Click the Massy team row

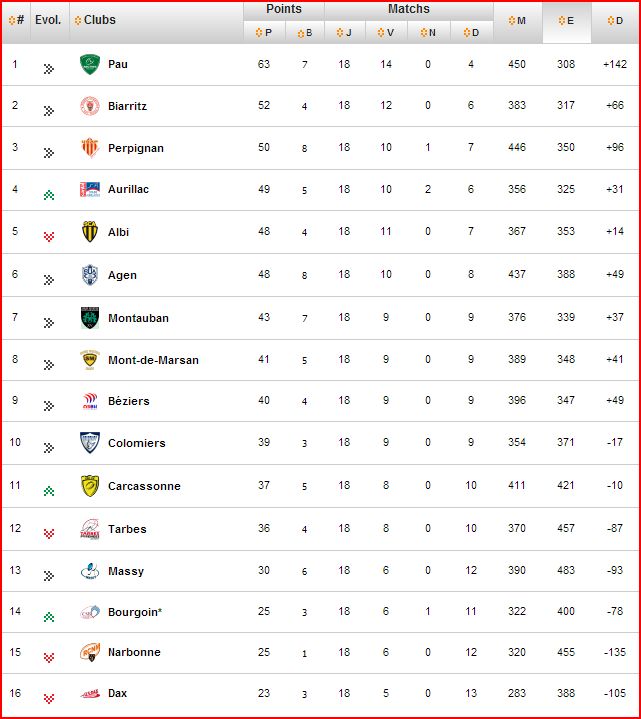coord(320,571)
